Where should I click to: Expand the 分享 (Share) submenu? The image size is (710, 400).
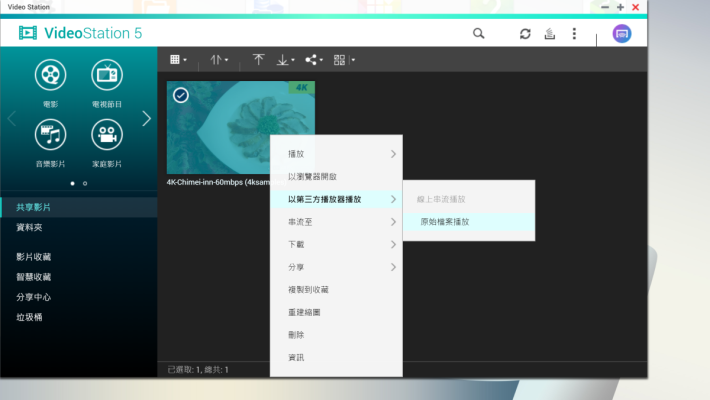coord(336,267)
